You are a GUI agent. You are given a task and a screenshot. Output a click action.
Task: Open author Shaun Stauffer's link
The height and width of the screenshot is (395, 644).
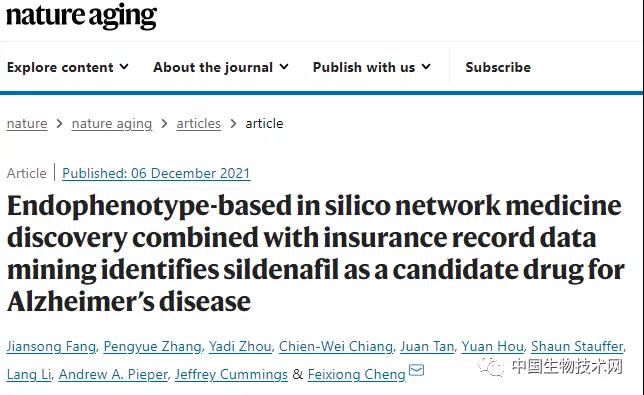(x=577, y=347)
